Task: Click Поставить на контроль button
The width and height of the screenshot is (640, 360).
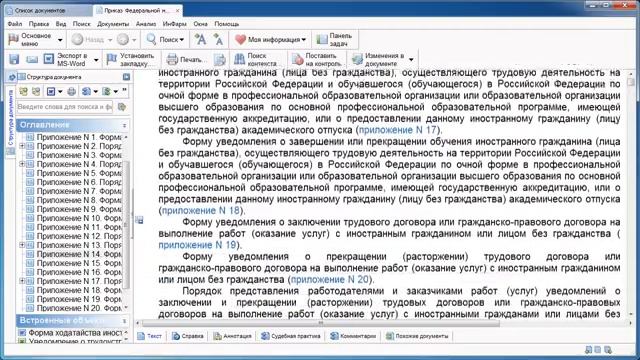Action: pos(317,60)
